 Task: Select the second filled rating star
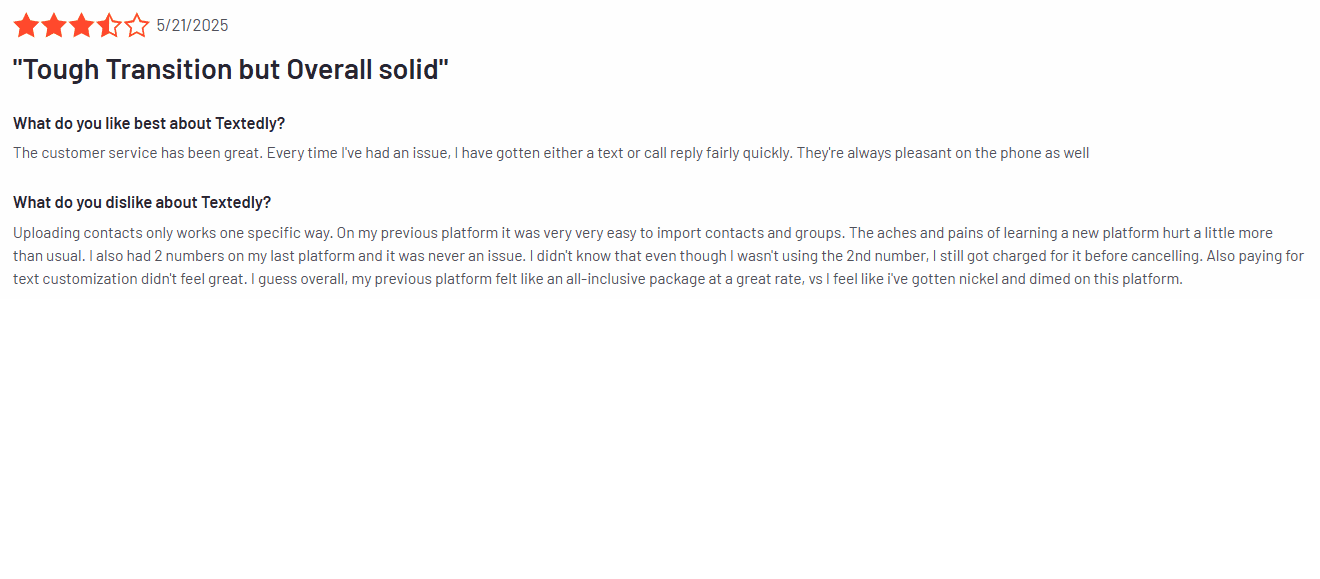coord(53,25)
